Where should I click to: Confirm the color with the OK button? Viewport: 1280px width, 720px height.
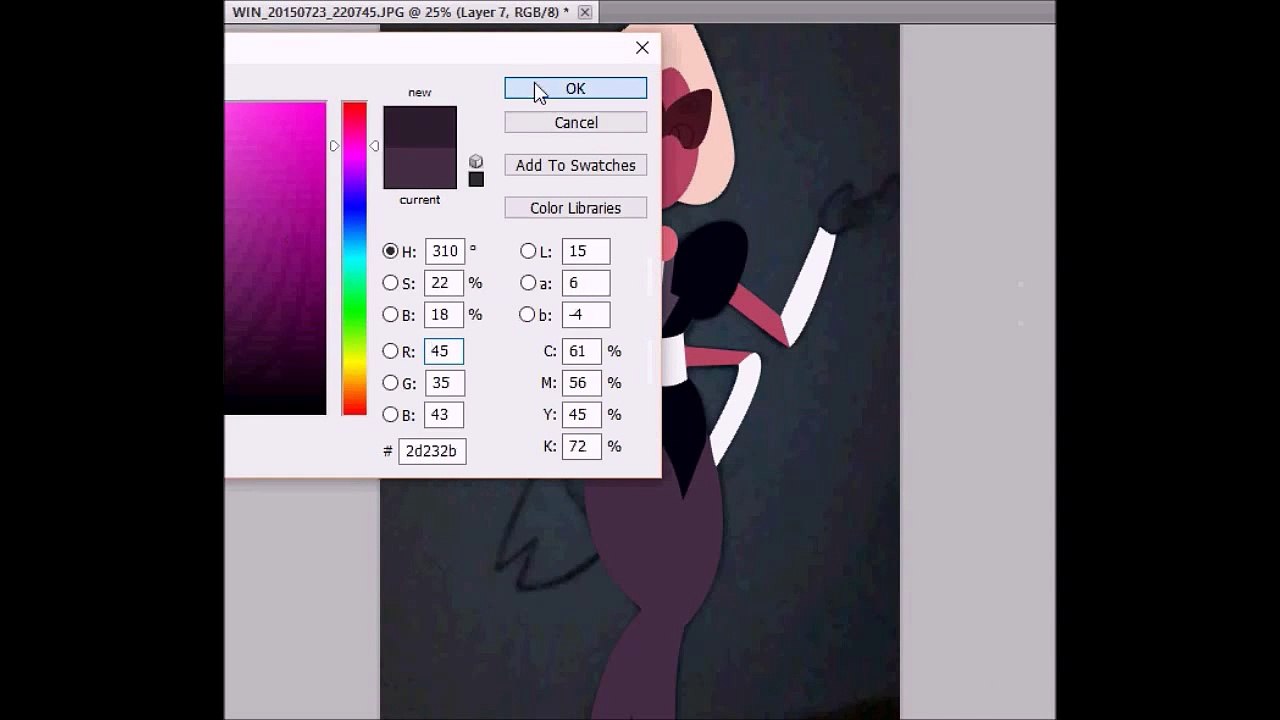[575, 89]
